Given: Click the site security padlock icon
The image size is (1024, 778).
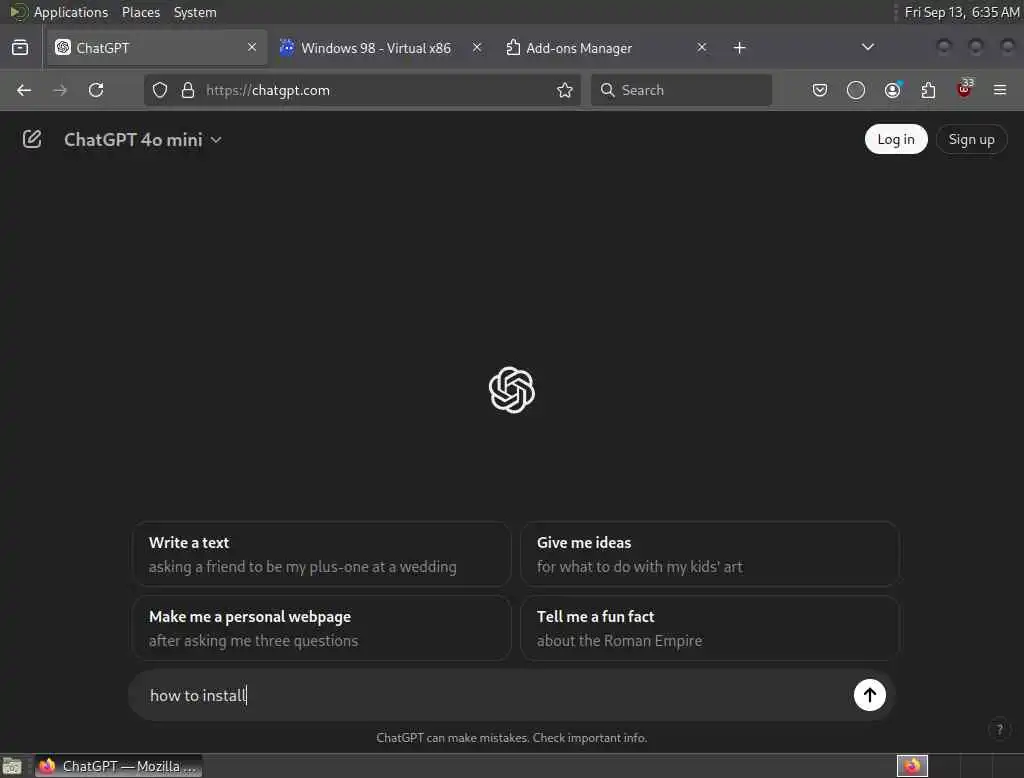Looking at the screenshot, I should click(x=188, y=90).
